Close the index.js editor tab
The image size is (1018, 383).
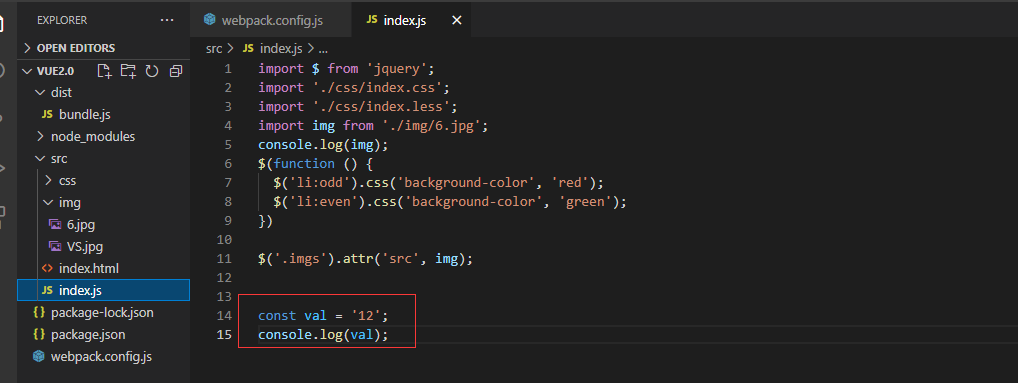click(x=456, y=20)
